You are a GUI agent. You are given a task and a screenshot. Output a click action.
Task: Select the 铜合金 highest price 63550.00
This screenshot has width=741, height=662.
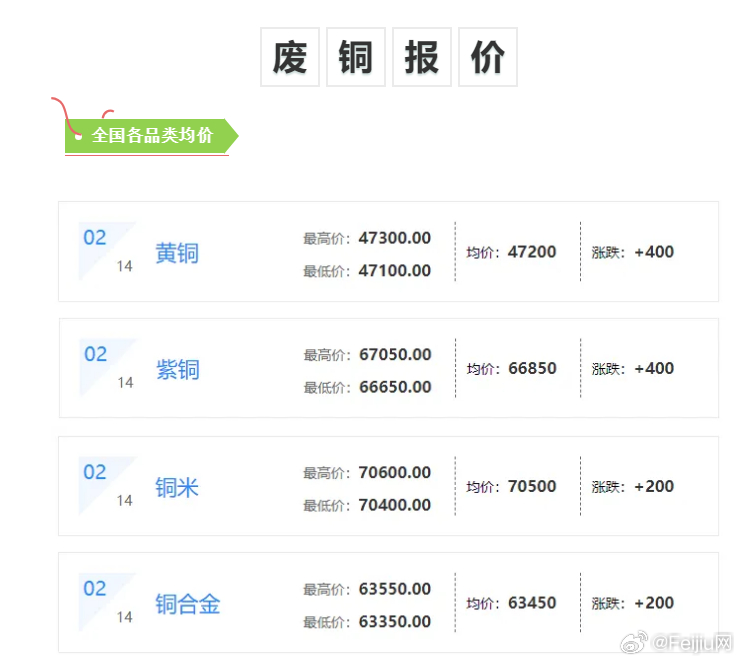pyautogui.click(x=395, y=589)
